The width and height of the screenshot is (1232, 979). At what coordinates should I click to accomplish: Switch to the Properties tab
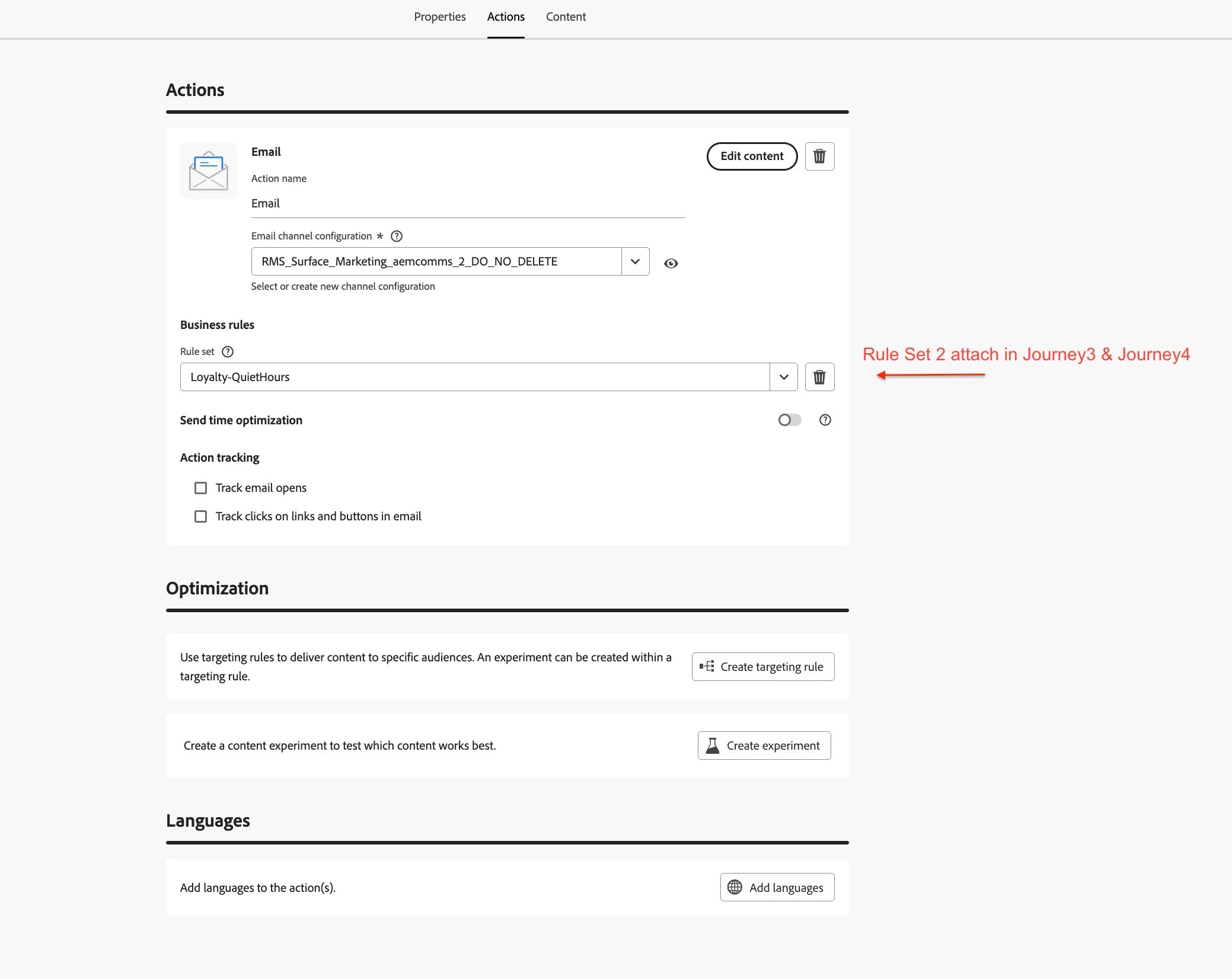(x=439, y=17)
